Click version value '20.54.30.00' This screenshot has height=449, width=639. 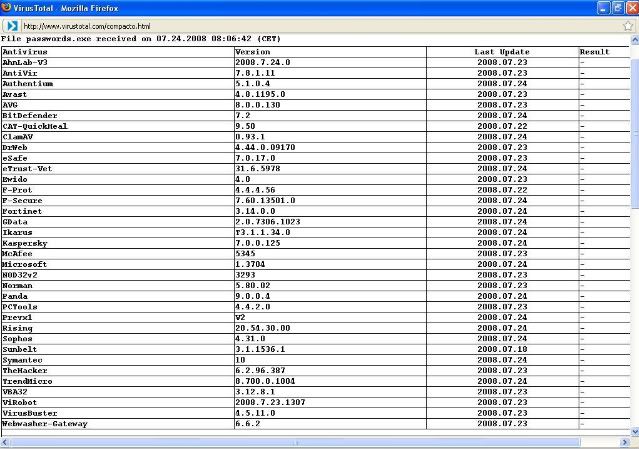tap(263, 328)
